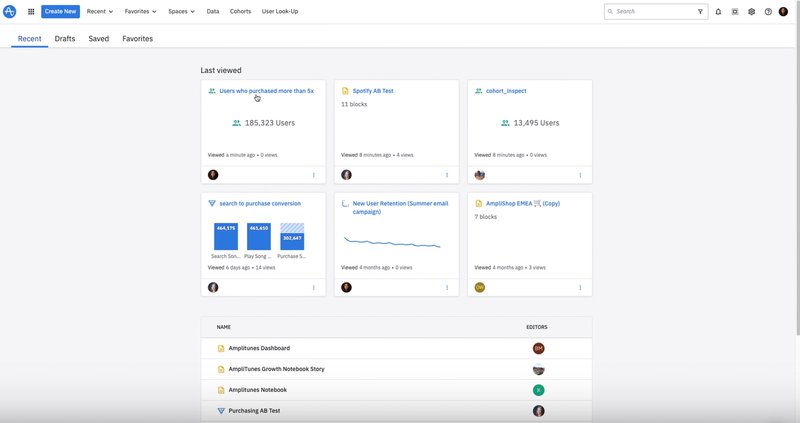800x423 pixels.
Task: Switch to the Saved tab
Action: (98, 38)
